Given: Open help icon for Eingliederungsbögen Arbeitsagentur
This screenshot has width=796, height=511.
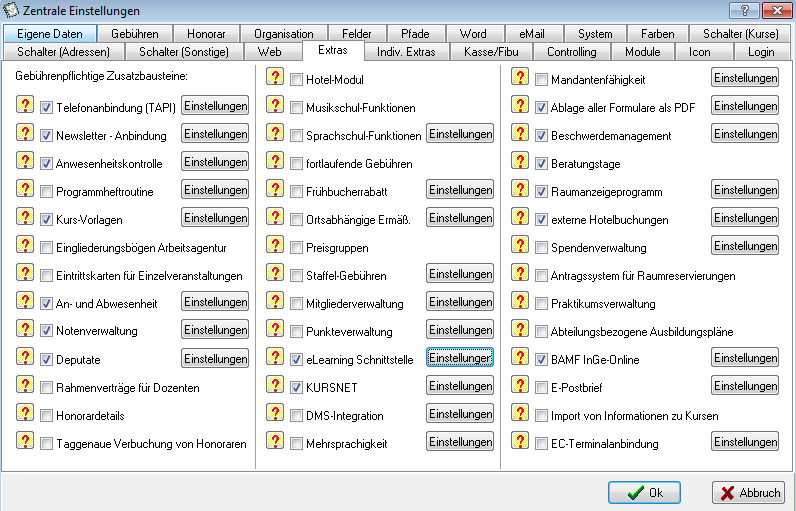Looking at the screenshot, I should tap(25, 245).
